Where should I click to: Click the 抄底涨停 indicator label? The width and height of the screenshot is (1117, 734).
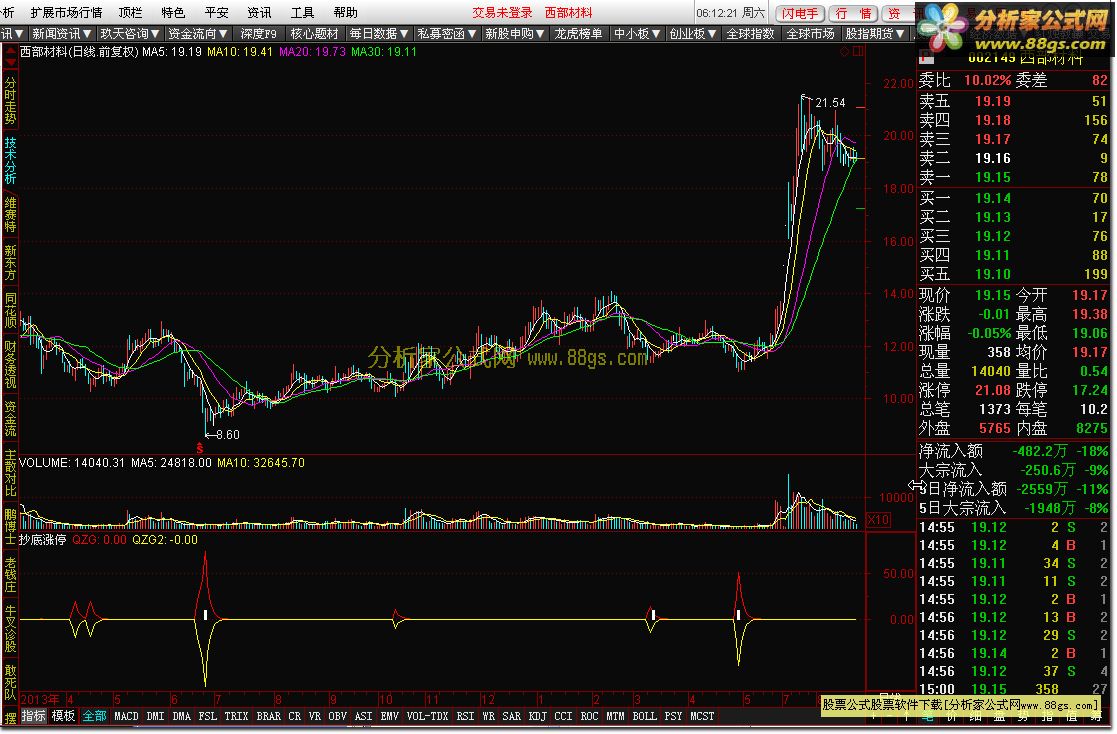43,539
